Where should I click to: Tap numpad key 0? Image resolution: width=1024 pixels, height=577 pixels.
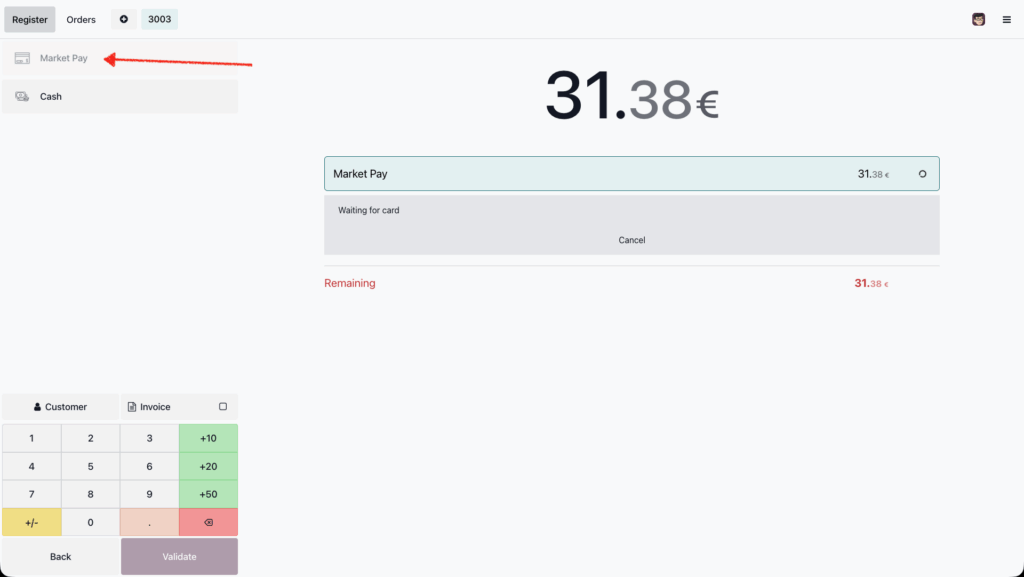tap(91, 522)
